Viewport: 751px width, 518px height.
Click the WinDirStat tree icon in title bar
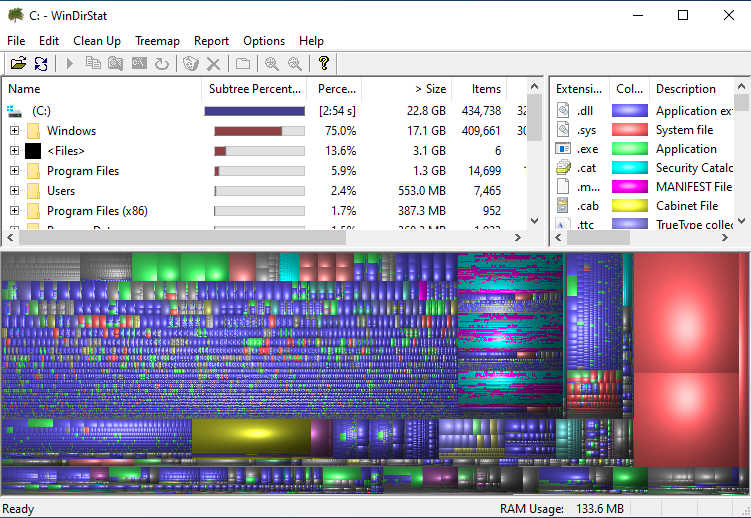(16, 15)
